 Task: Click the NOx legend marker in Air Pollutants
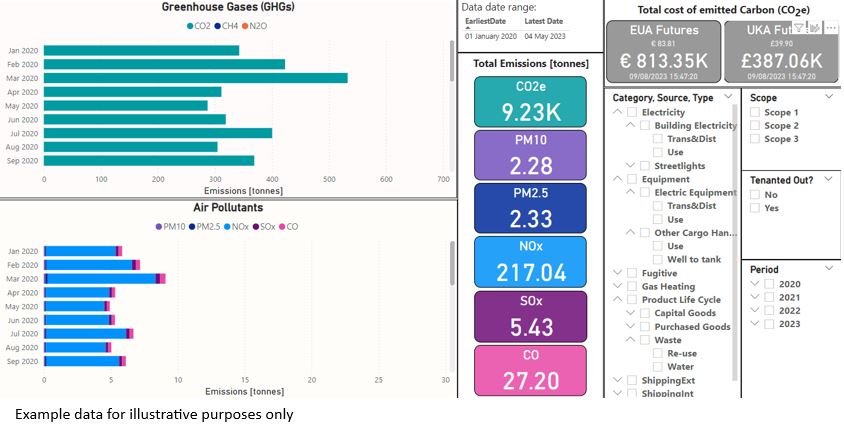tap(228, 227)
